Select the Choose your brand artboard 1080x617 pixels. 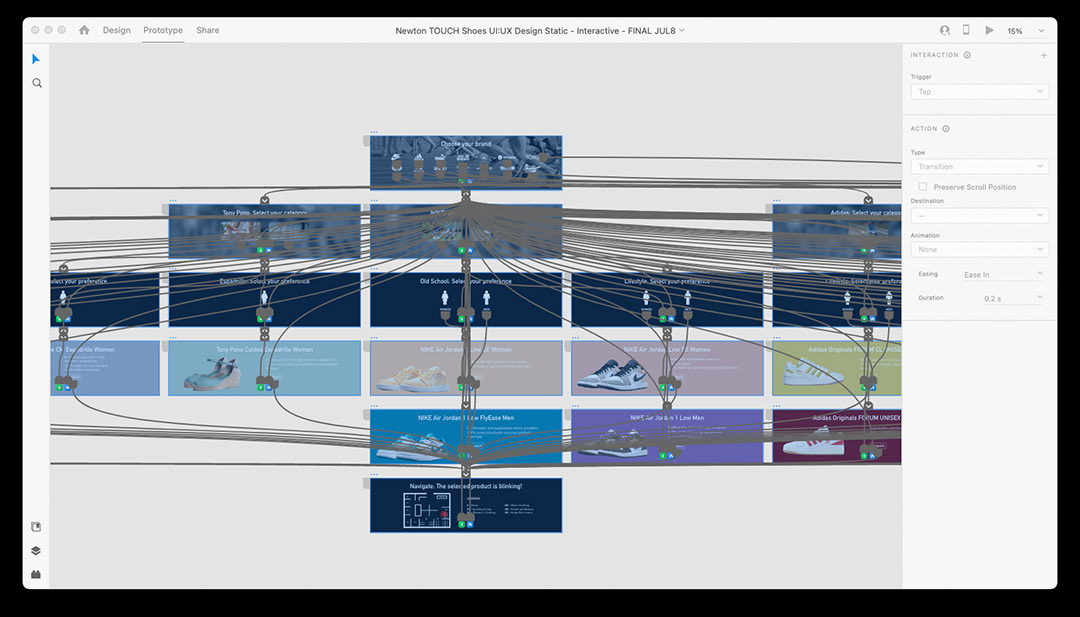coord(466,163)
